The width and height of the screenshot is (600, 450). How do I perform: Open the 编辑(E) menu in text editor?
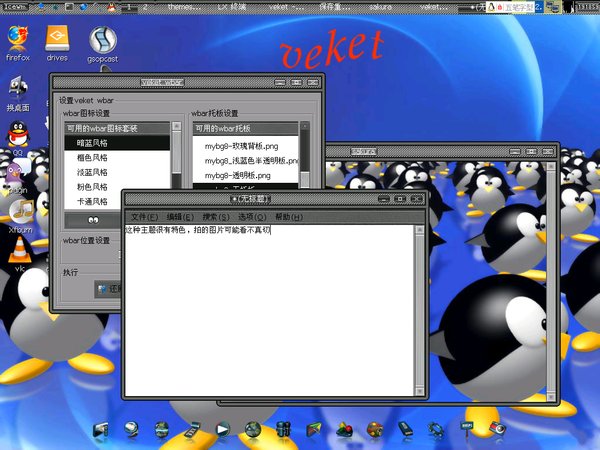181,217
